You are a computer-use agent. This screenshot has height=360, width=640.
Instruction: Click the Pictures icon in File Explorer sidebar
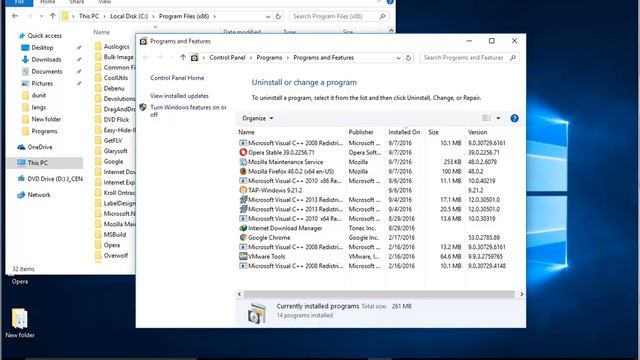tap(25, 83)
